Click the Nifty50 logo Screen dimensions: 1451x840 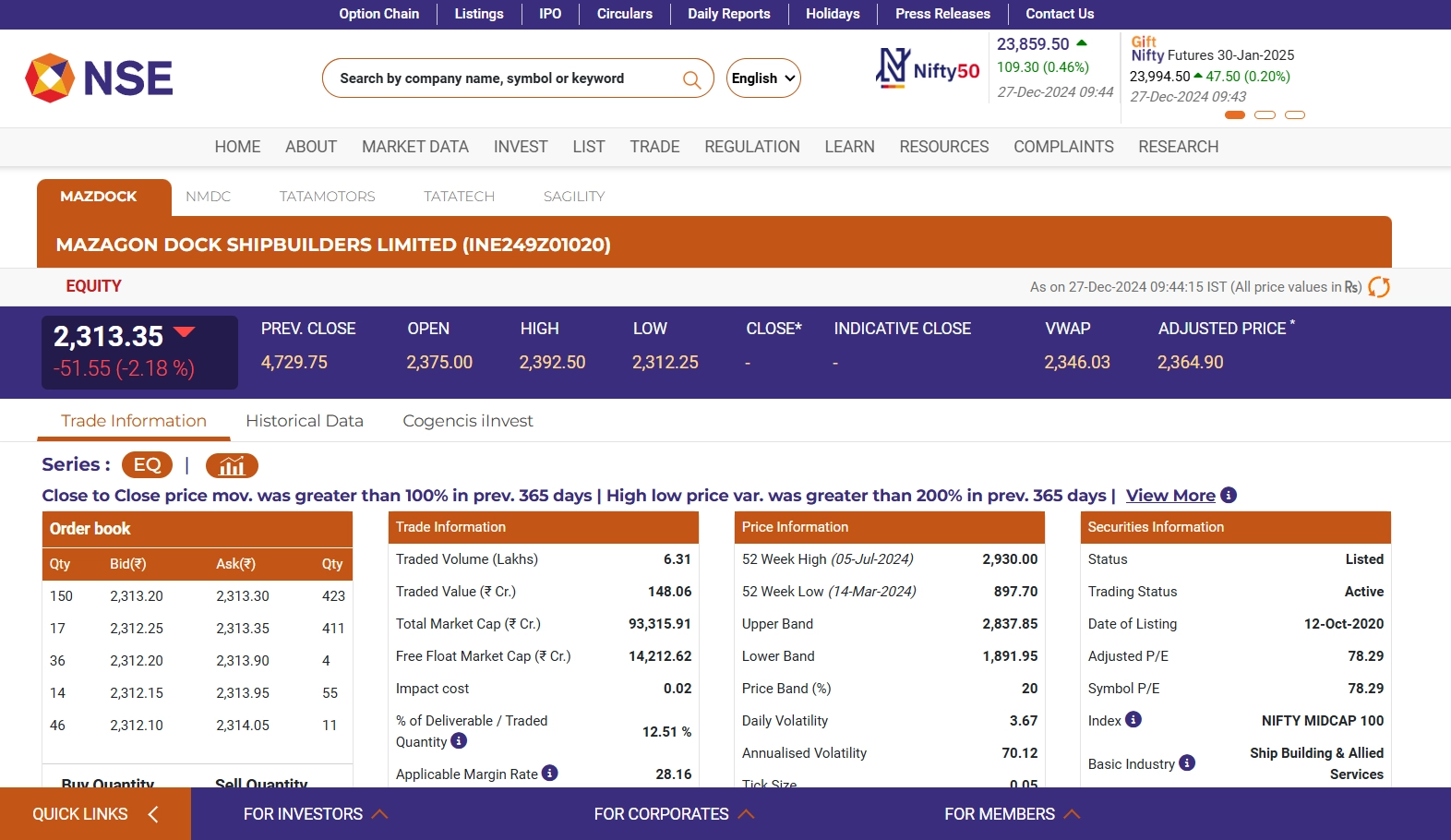tap(928, 68)
